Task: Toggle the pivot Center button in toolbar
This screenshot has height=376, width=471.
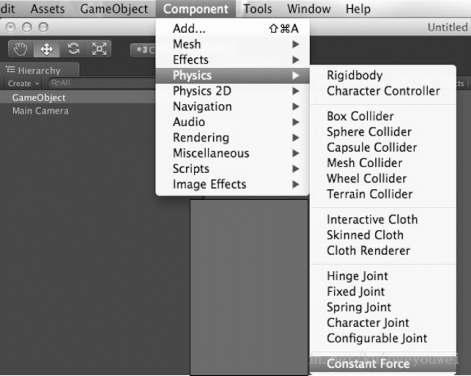Action: tap(143, 50)
